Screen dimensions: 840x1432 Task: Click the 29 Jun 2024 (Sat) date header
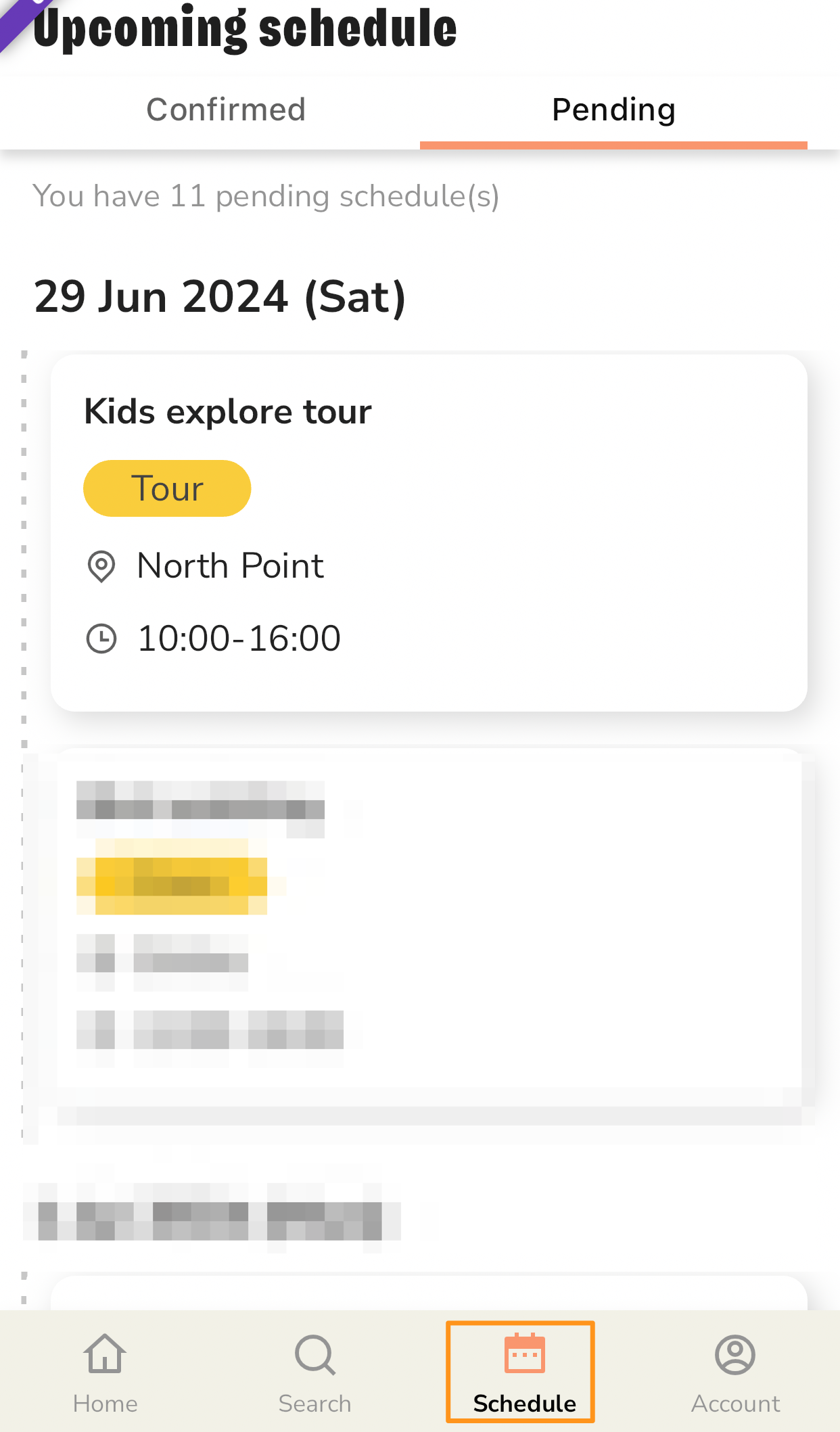point(220,296)
